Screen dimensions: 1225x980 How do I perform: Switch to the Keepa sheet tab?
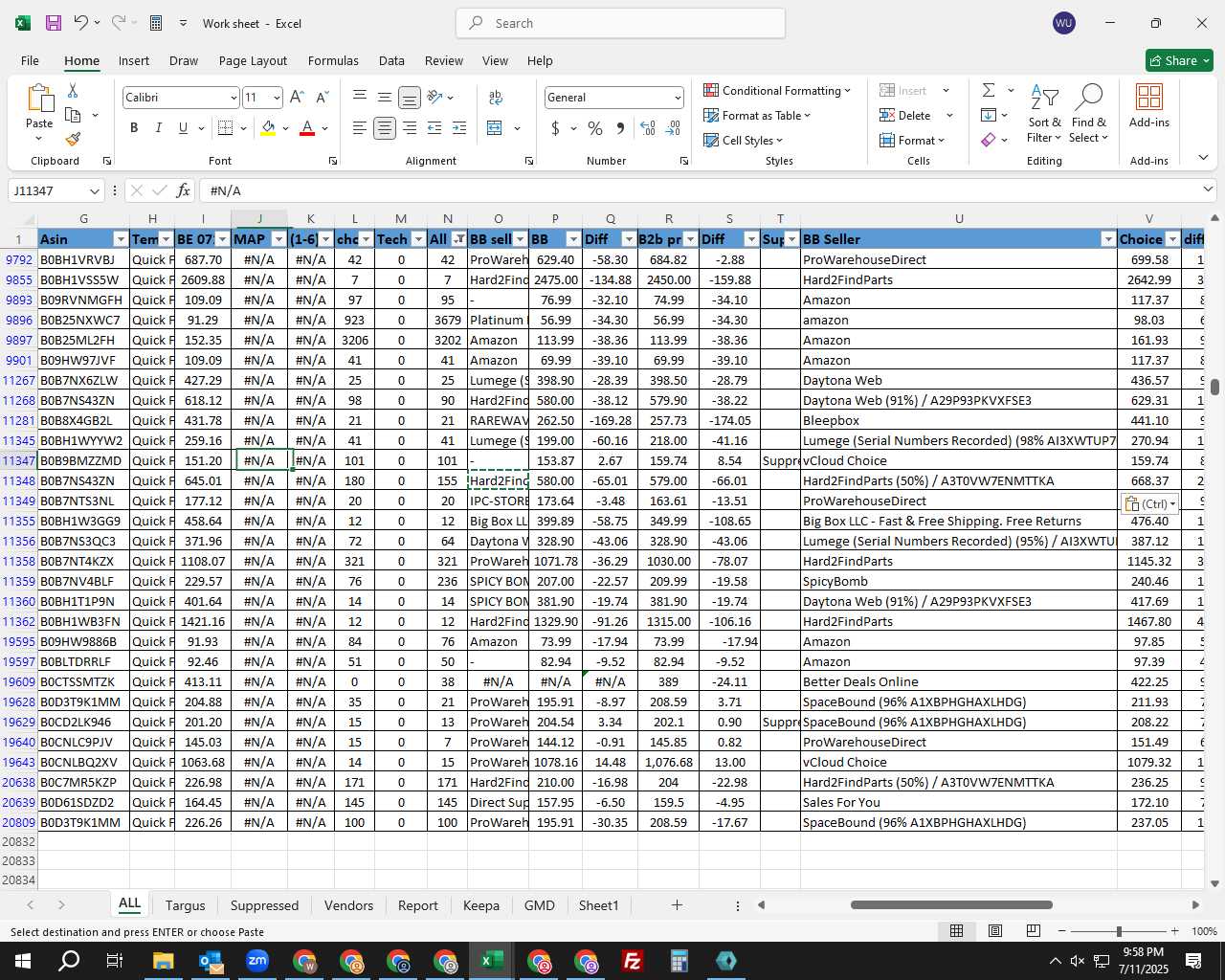point(480,905)
